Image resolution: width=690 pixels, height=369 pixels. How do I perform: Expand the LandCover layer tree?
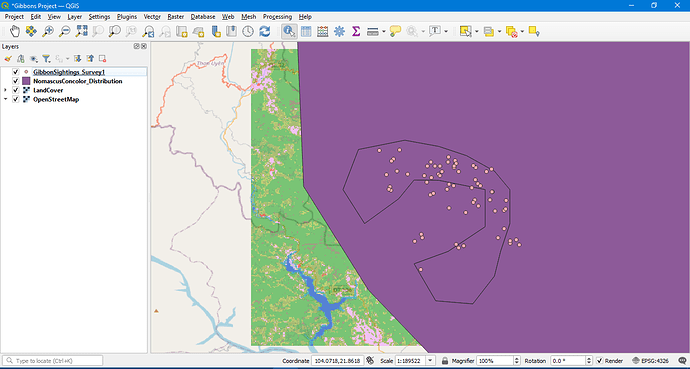click(5, 90)
